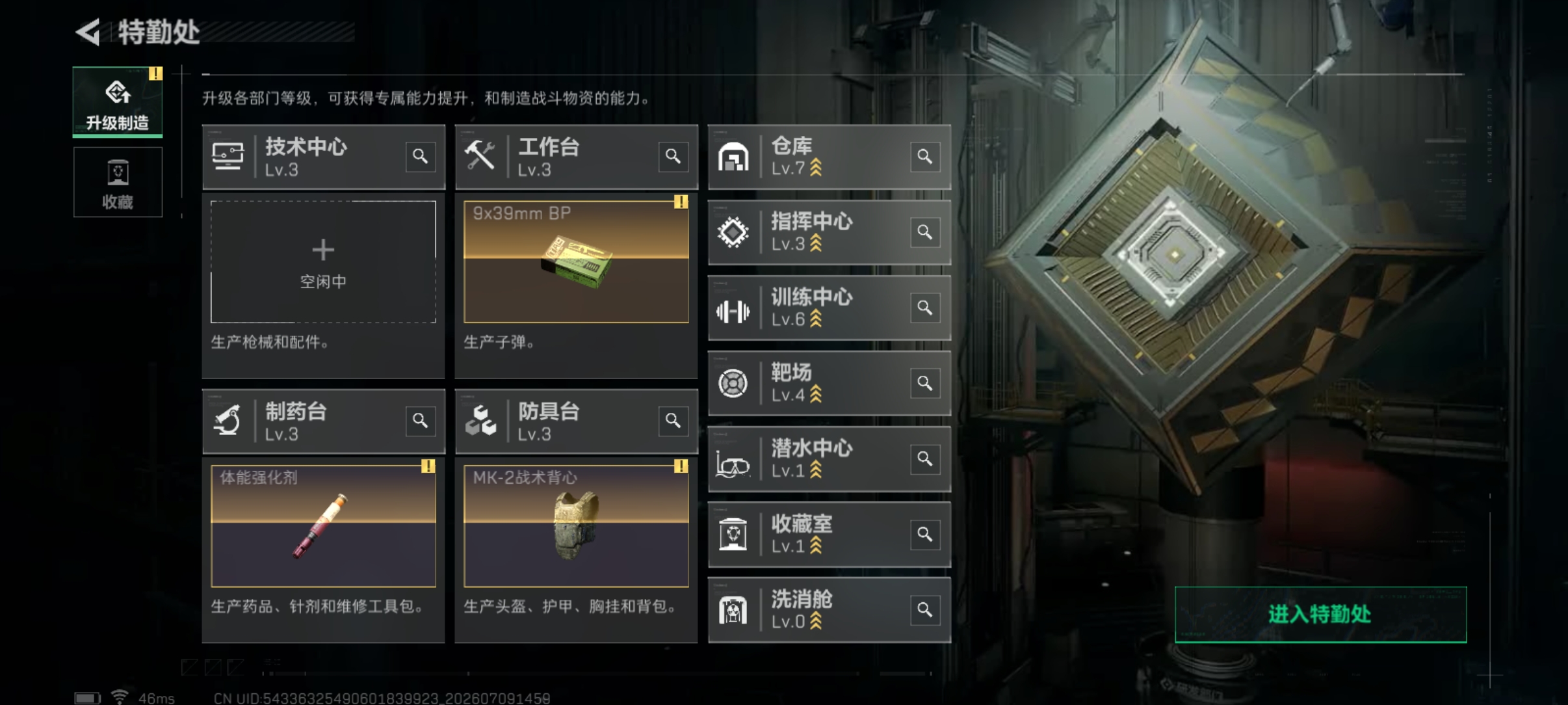Click the 潜水中心 diving mask icon
Screen dimensions: 1568x705
point(733,464)
